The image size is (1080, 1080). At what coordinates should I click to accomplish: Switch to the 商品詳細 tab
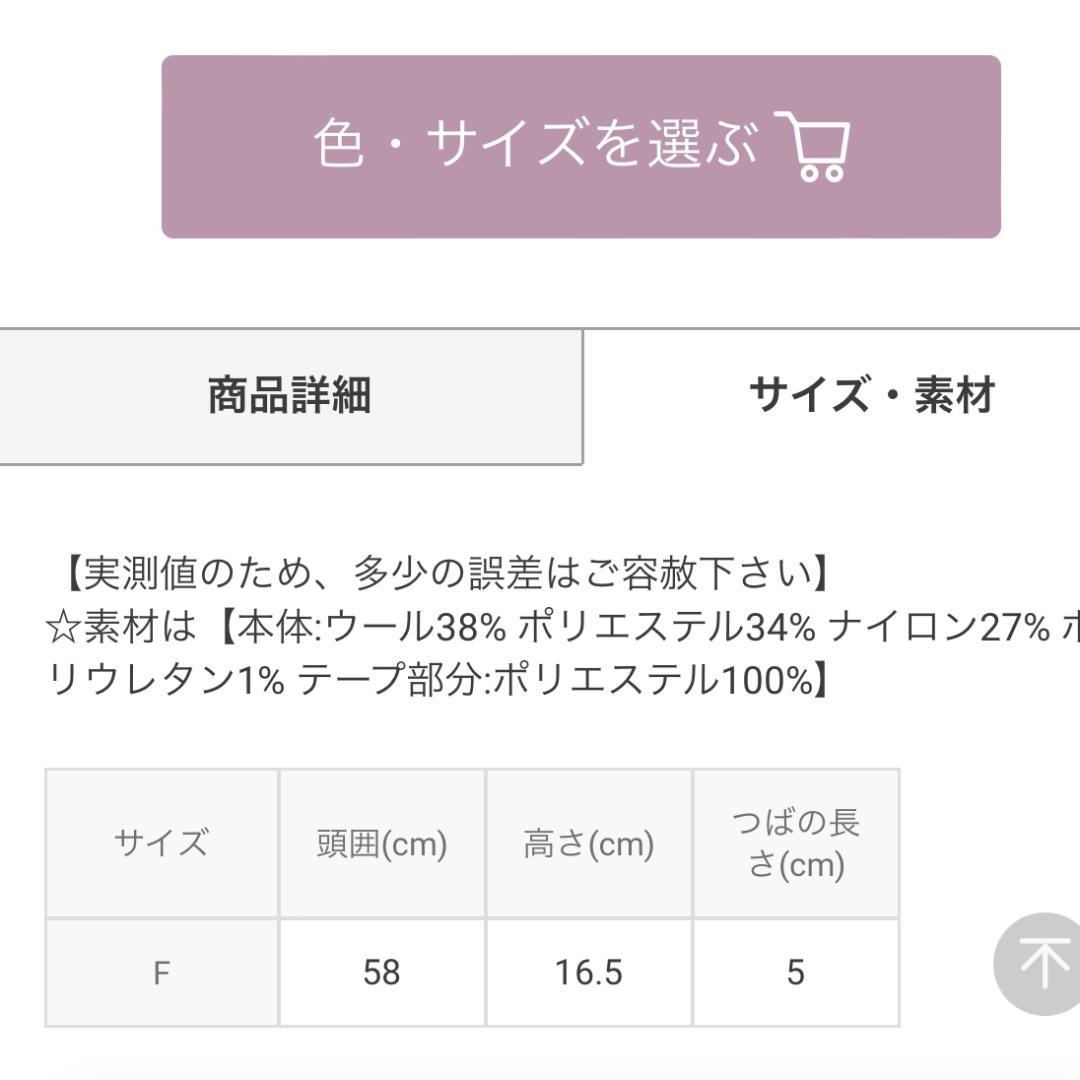[x=290, y=396]
